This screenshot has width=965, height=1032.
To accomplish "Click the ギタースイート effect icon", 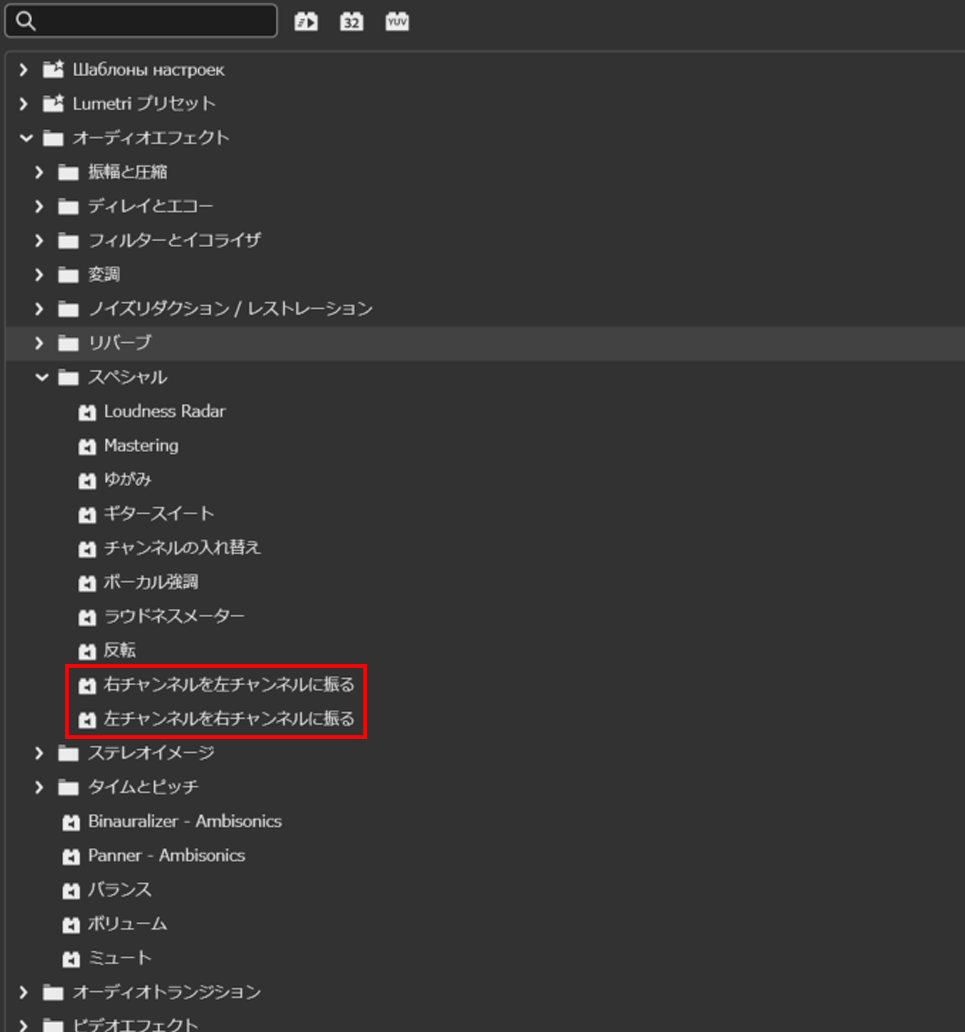I will (87, 515).
